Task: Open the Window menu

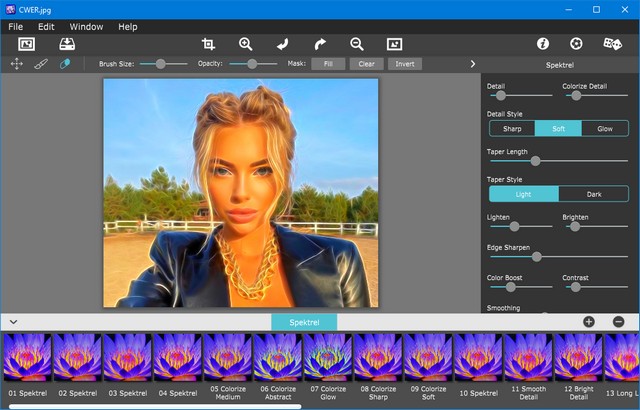Action: pyautogui.click(x=86, y=26)
